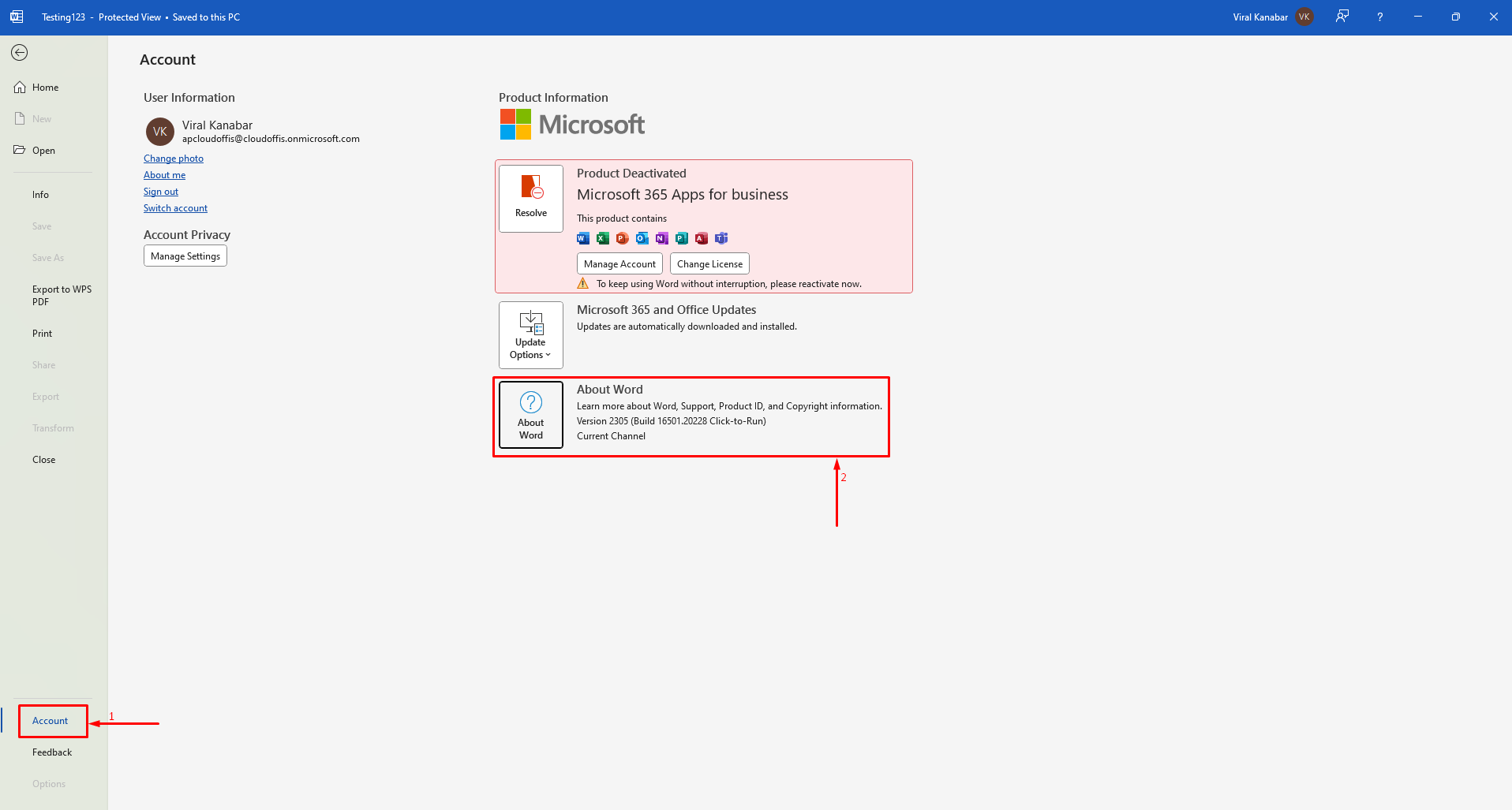Click Manage Settings button
The height and width of the screenshot is (810, 1512).
tap(185, 256)
